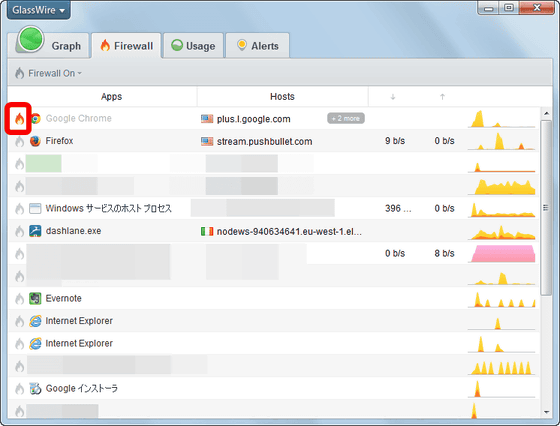Select the stream.pushbullet.com host
The height and width of the screenshot is (426, 560).
click(264, 141)
